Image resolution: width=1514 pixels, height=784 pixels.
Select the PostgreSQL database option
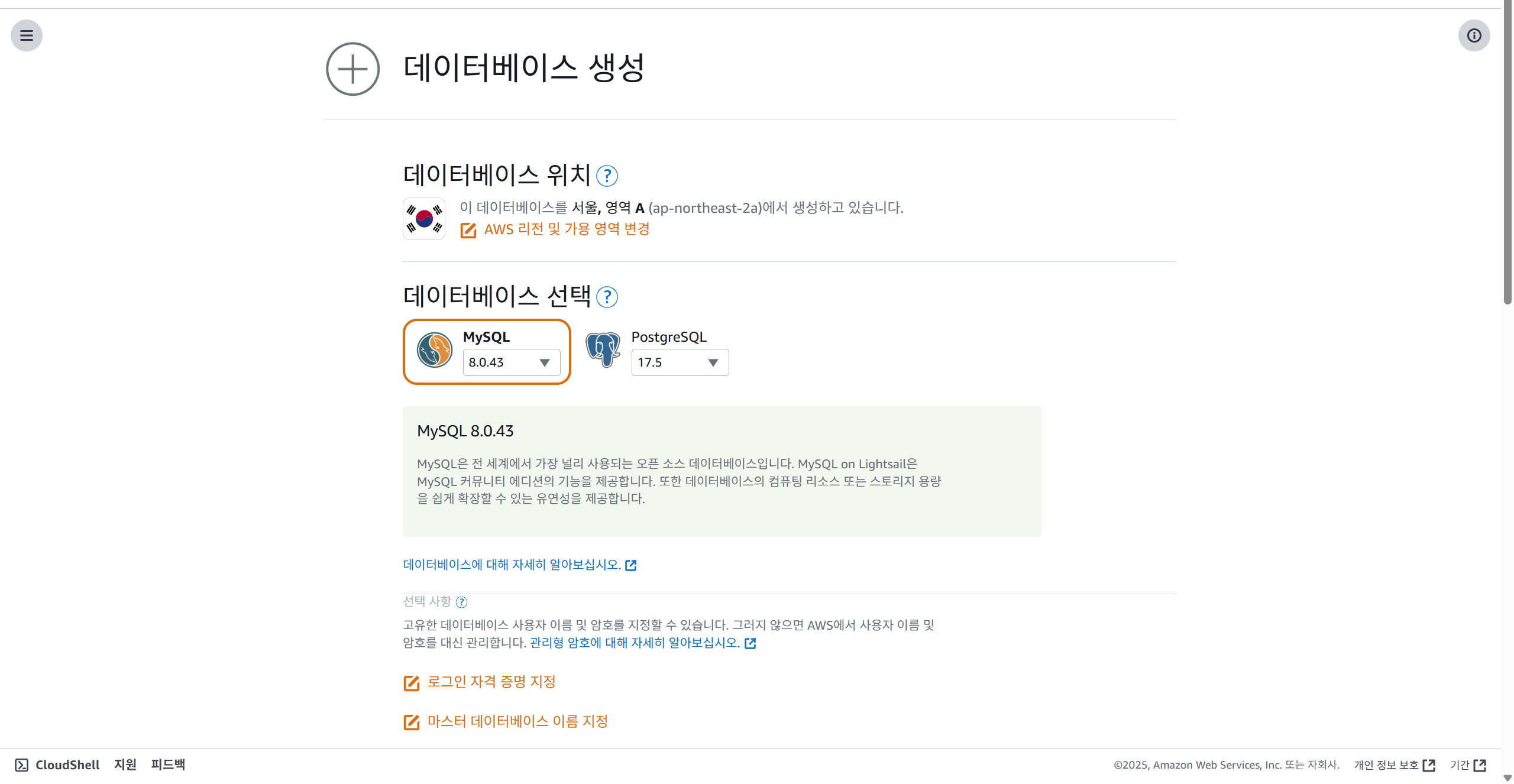point(669,337)
